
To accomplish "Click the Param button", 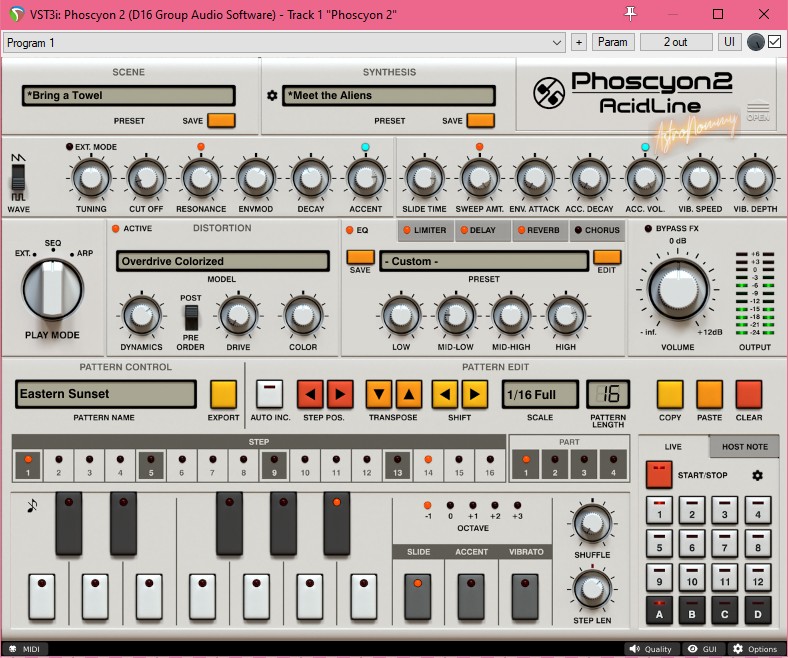I will pos(613,42).
